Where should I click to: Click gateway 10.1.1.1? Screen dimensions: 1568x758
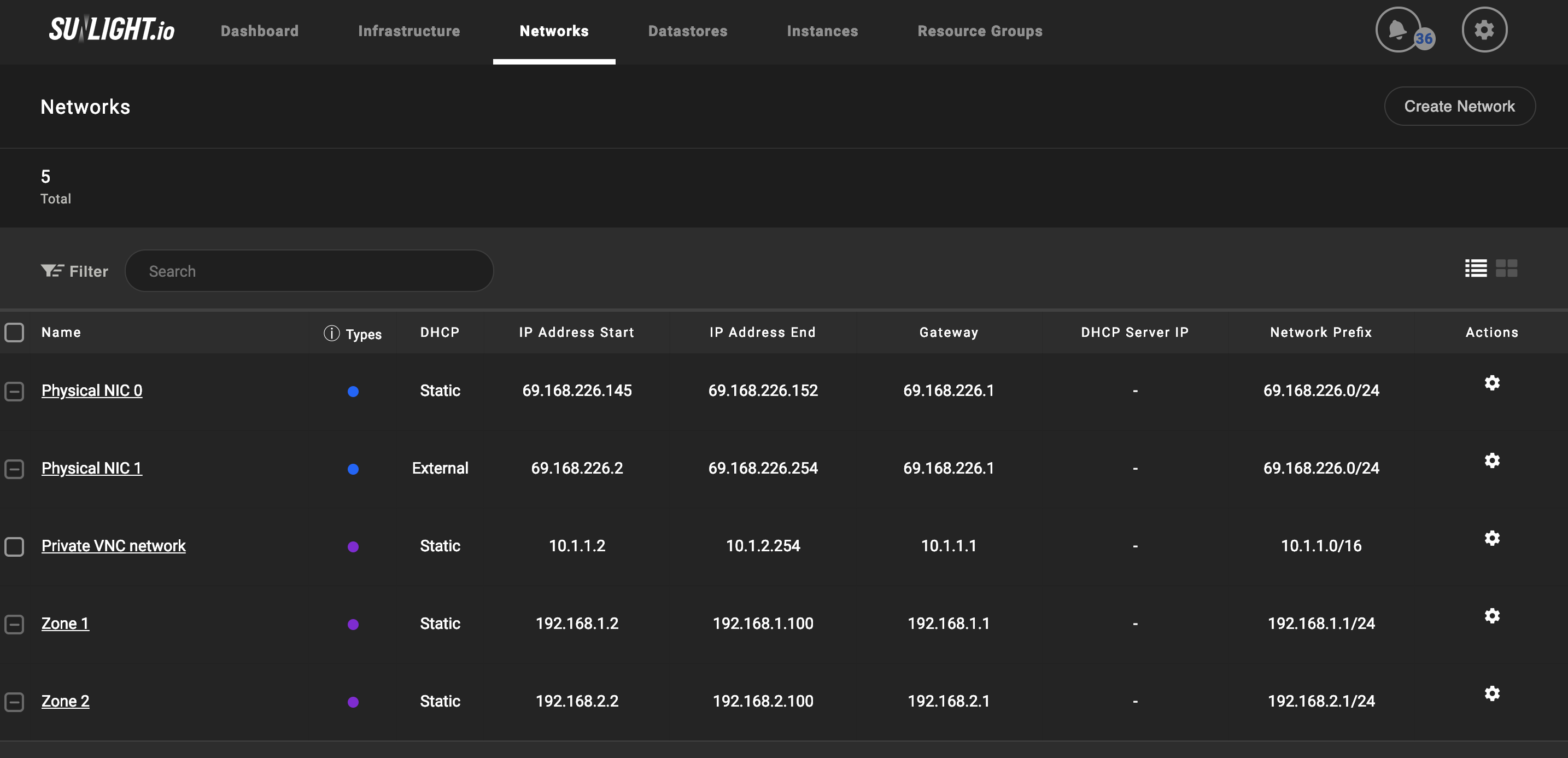point(949,545)
